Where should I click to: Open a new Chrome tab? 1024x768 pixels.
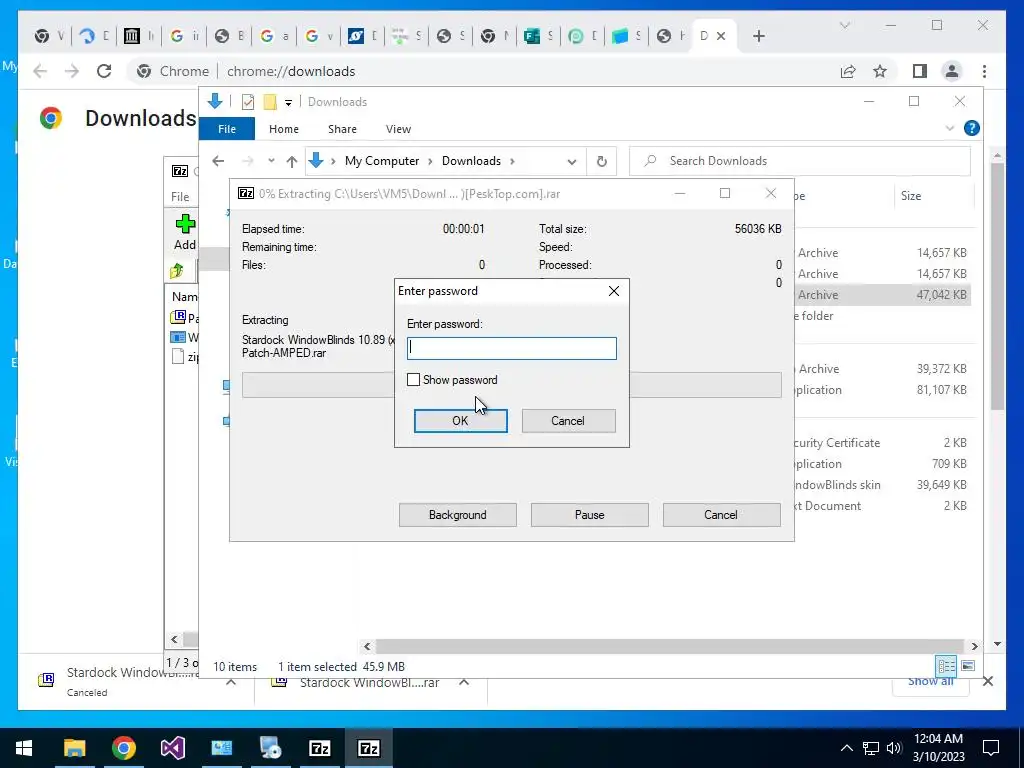pyautogui.click(x=759, y=37)
